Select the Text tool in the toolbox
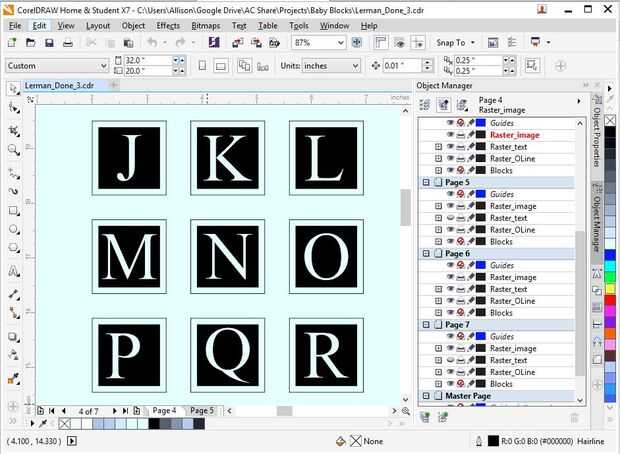The height and width of the screenshot is (454, 620). (14, 271)
